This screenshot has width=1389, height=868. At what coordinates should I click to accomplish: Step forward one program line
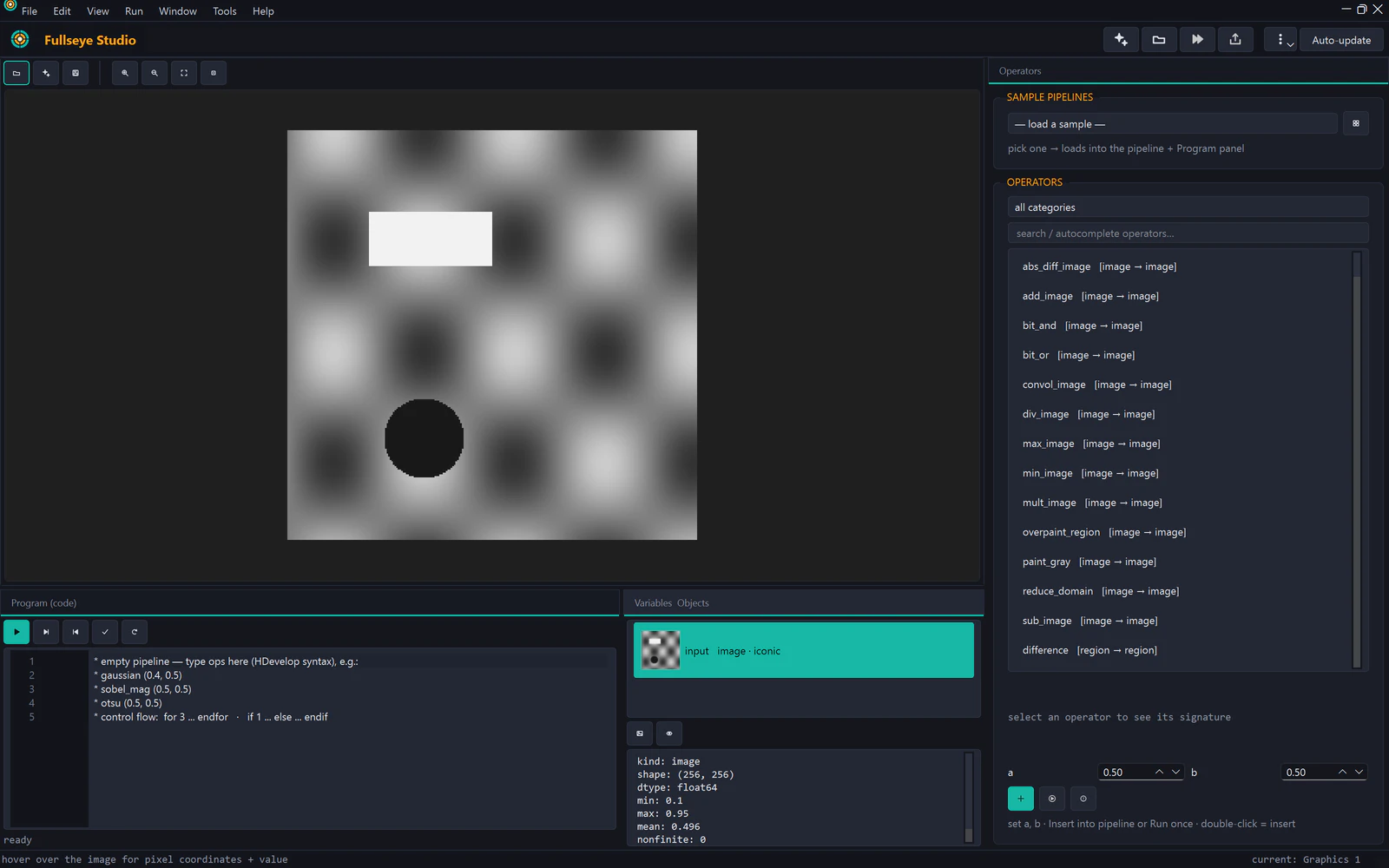(x=46, y=632)
